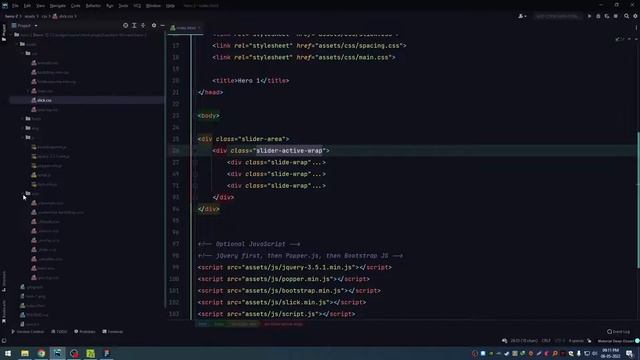Viewport: 640px width, 360px height.
Task: Open the Version Control tool window
Action: pos(27,331)
